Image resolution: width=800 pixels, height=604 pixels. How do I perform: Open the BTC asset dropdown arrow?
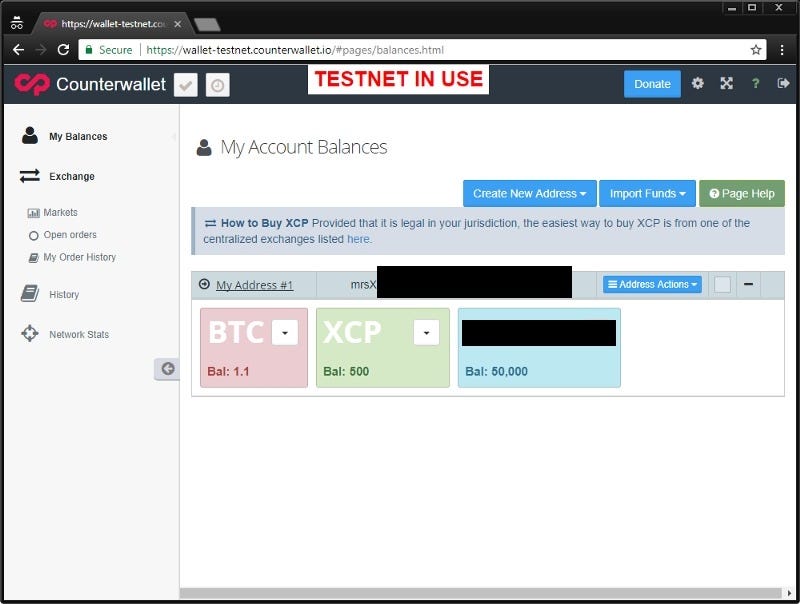(285, 333)
